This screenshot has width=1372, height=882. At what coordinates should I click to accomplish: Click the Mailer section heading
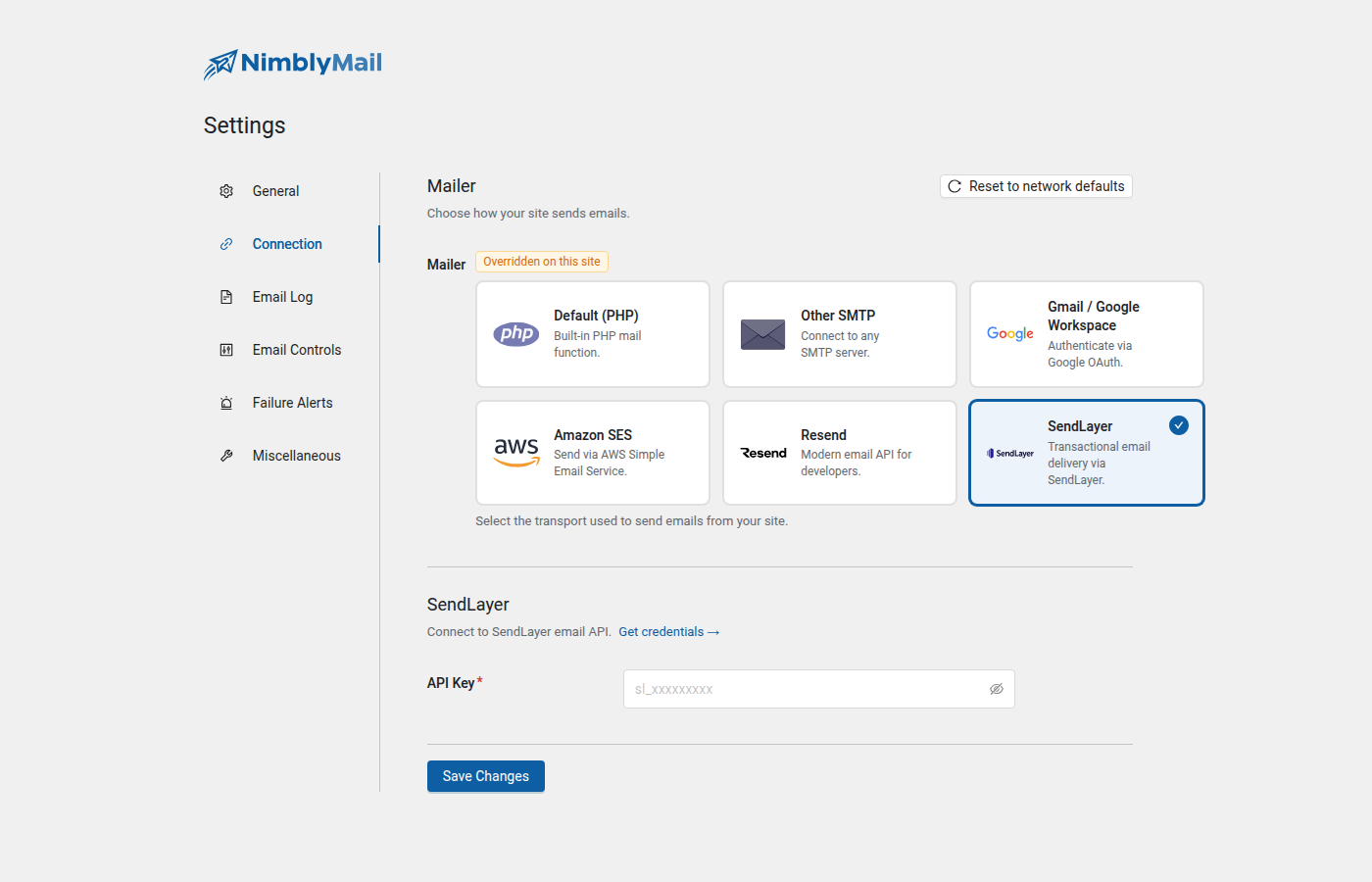(x=452, y=186)
